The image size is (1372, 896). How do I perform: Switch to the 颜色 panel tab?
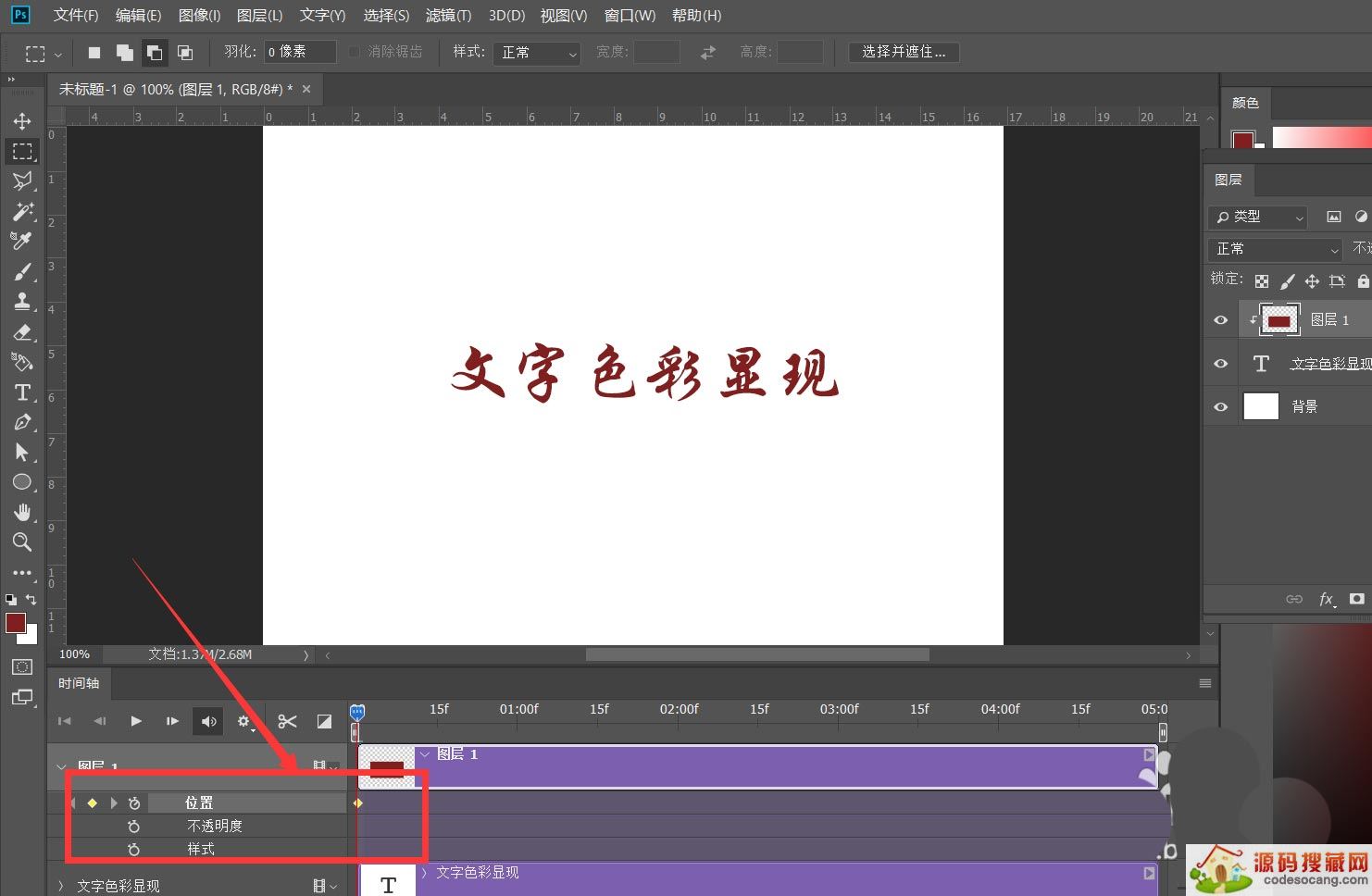pyautogui.click(x=1246, y=103)
